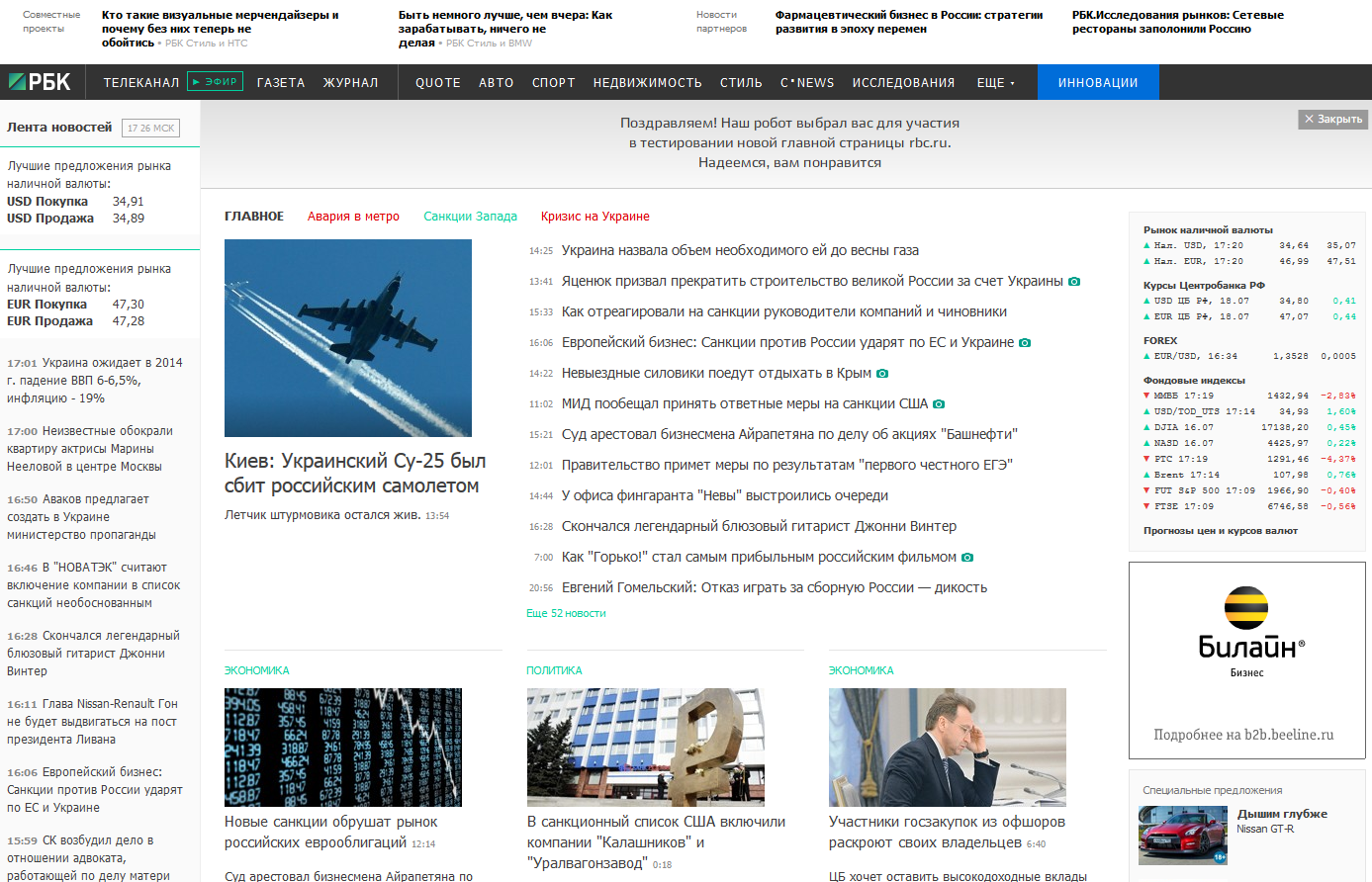Click the РБК logo
The width and height of the screenshot is (1372, 882).
[41, 82]
